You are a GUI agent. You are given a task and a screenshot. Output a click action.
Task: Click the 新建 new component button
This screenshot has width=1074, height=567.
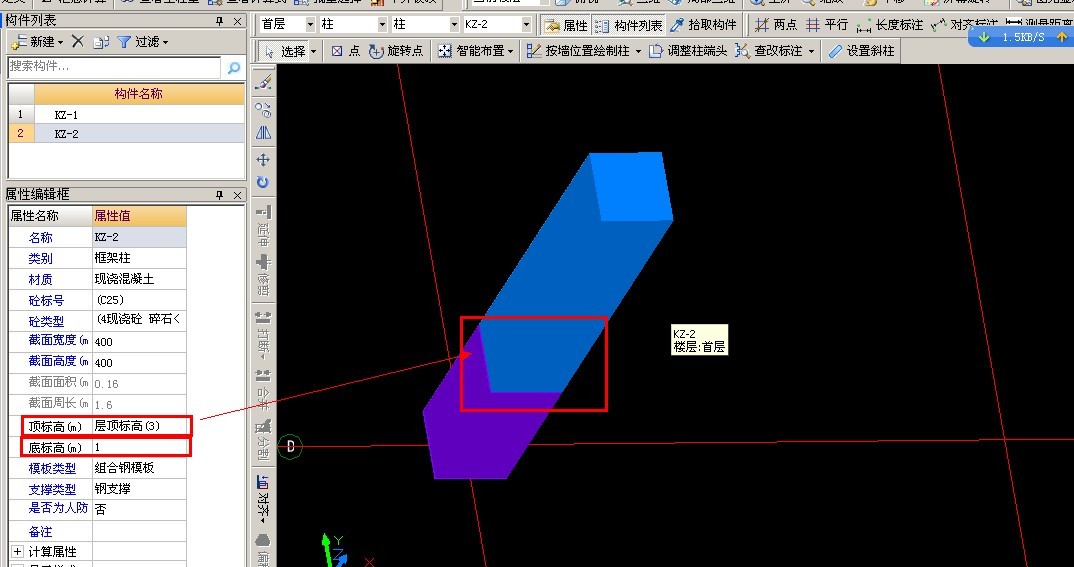tap(37, 42)
